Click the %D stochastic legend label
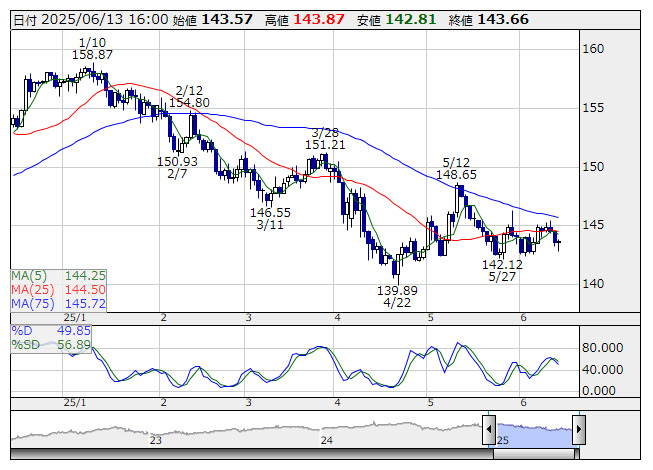653x470 pixels. (22, 331)
